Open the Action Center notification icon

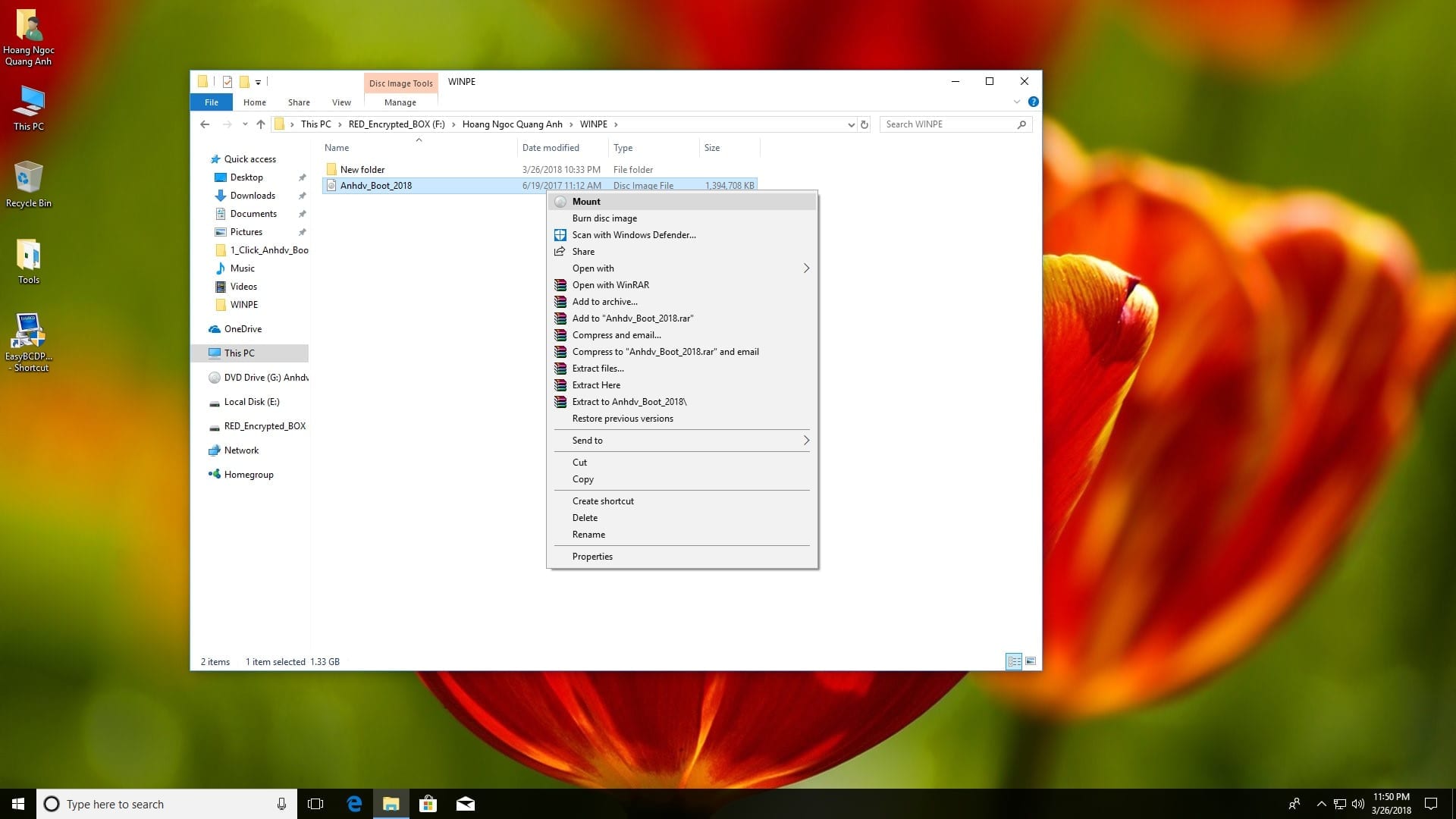[x=1431, y=804]
